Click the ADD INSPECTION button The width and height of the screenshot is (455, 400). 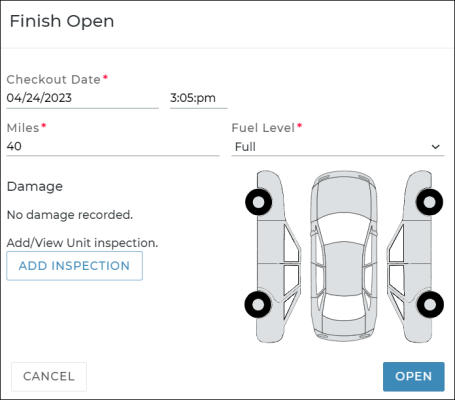click(74, 266)
